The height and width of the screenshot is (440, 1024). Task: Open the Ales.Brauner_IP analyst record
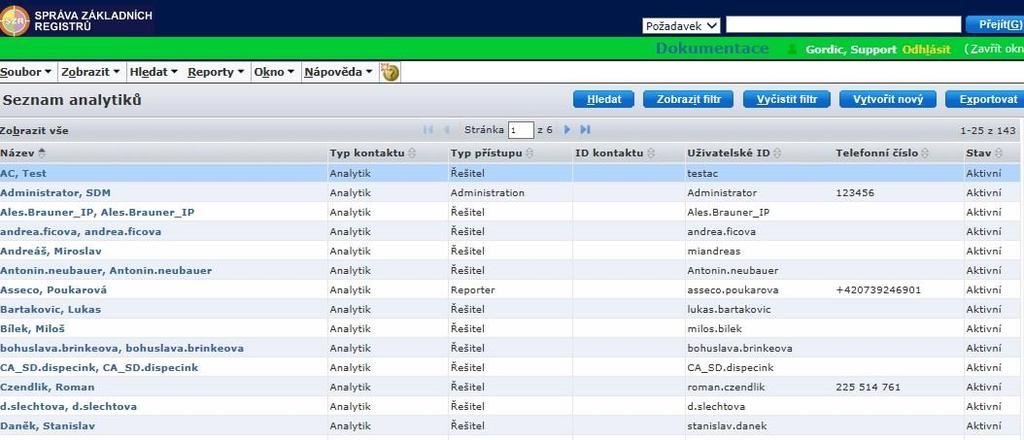coord(97,212)
